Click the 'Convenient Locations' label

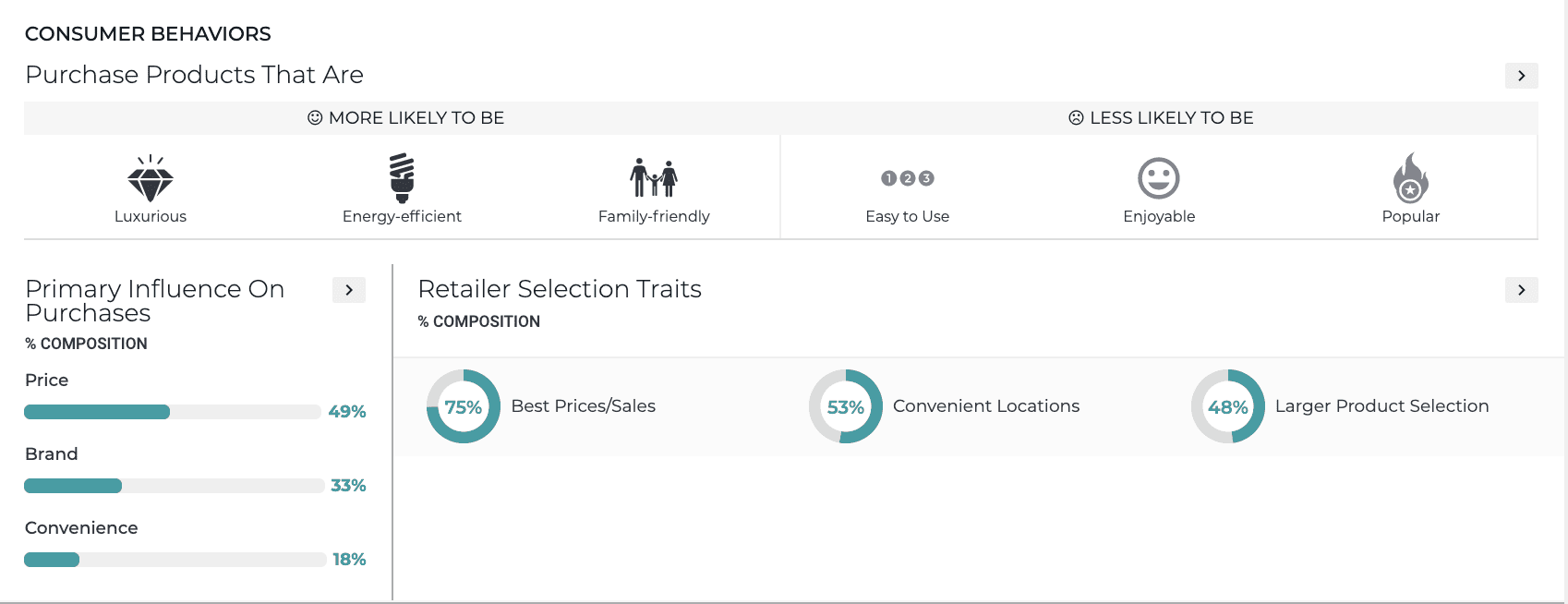click(x=986, y=406)
